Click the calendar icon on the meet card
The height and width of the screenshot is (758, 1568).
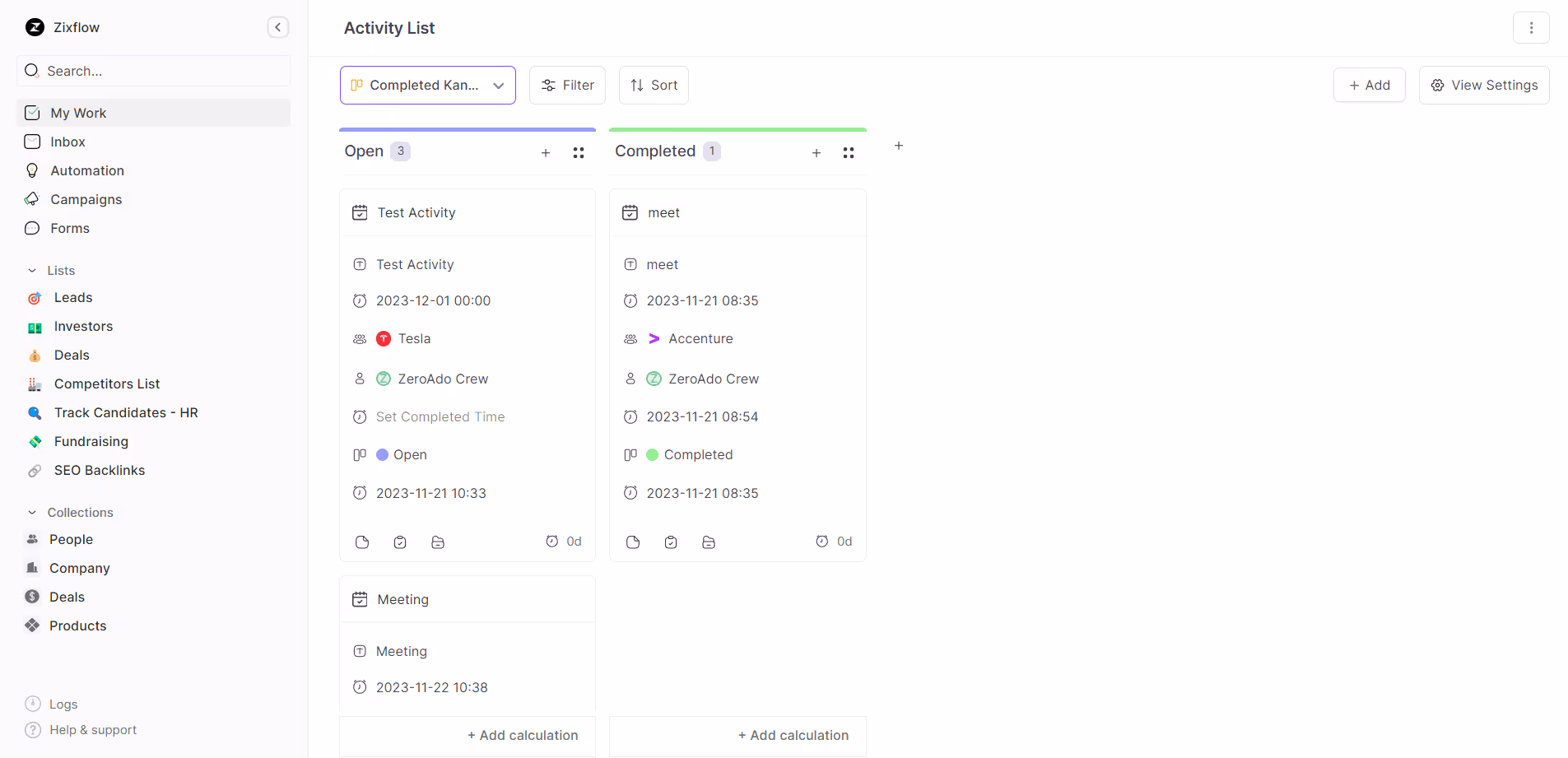pos(630,212)
